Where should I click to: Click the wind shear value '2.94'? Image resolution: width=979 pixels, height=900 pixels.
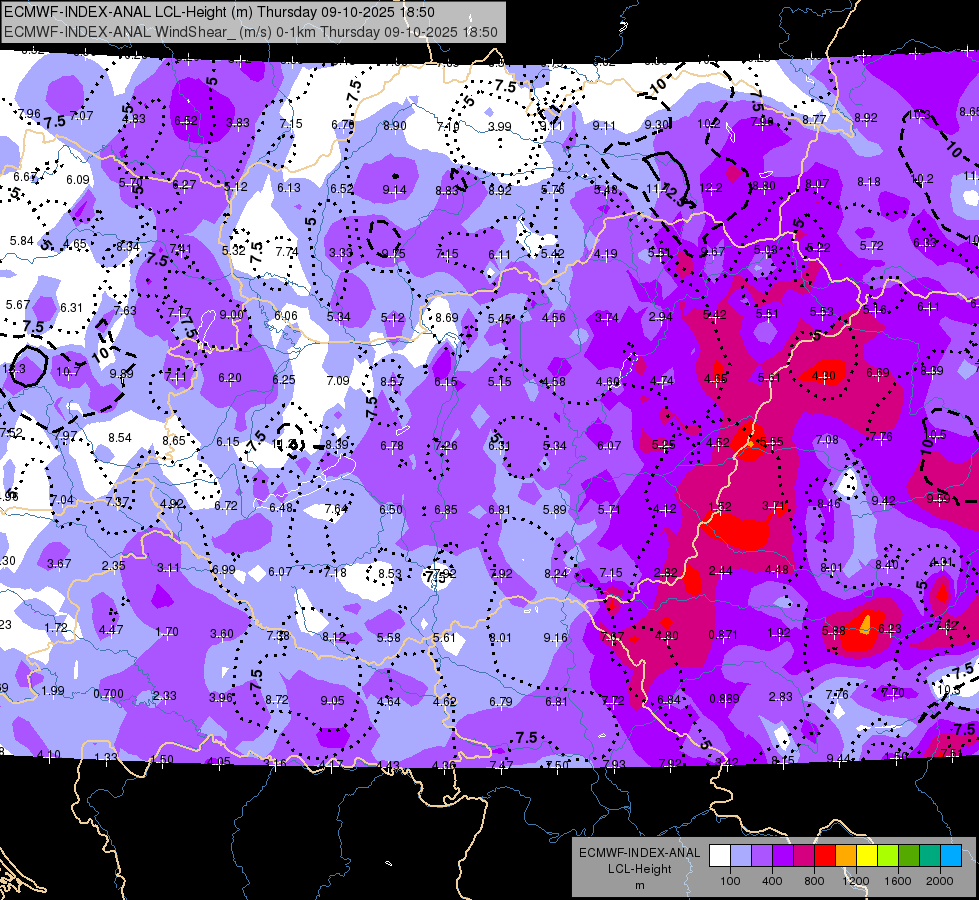point(661,316)
